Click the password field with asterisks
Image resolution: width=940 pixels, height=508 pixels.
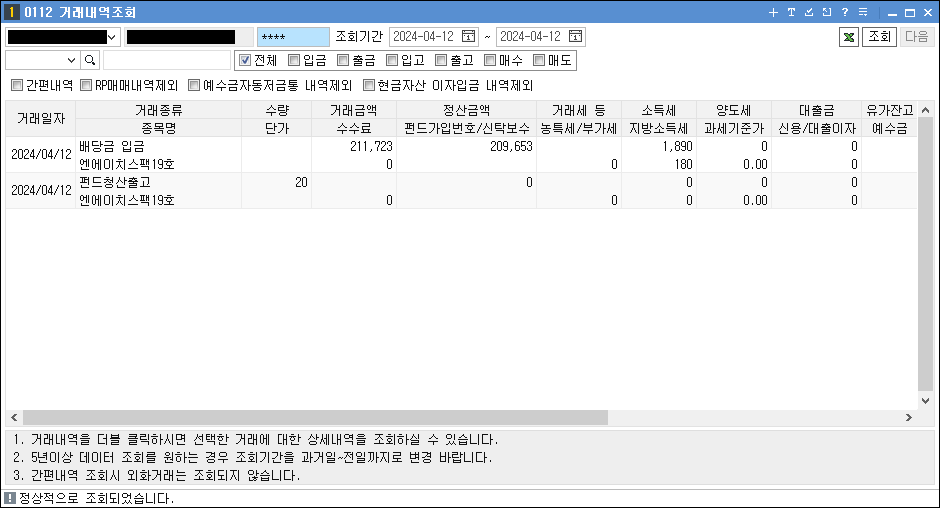[293, 37]
